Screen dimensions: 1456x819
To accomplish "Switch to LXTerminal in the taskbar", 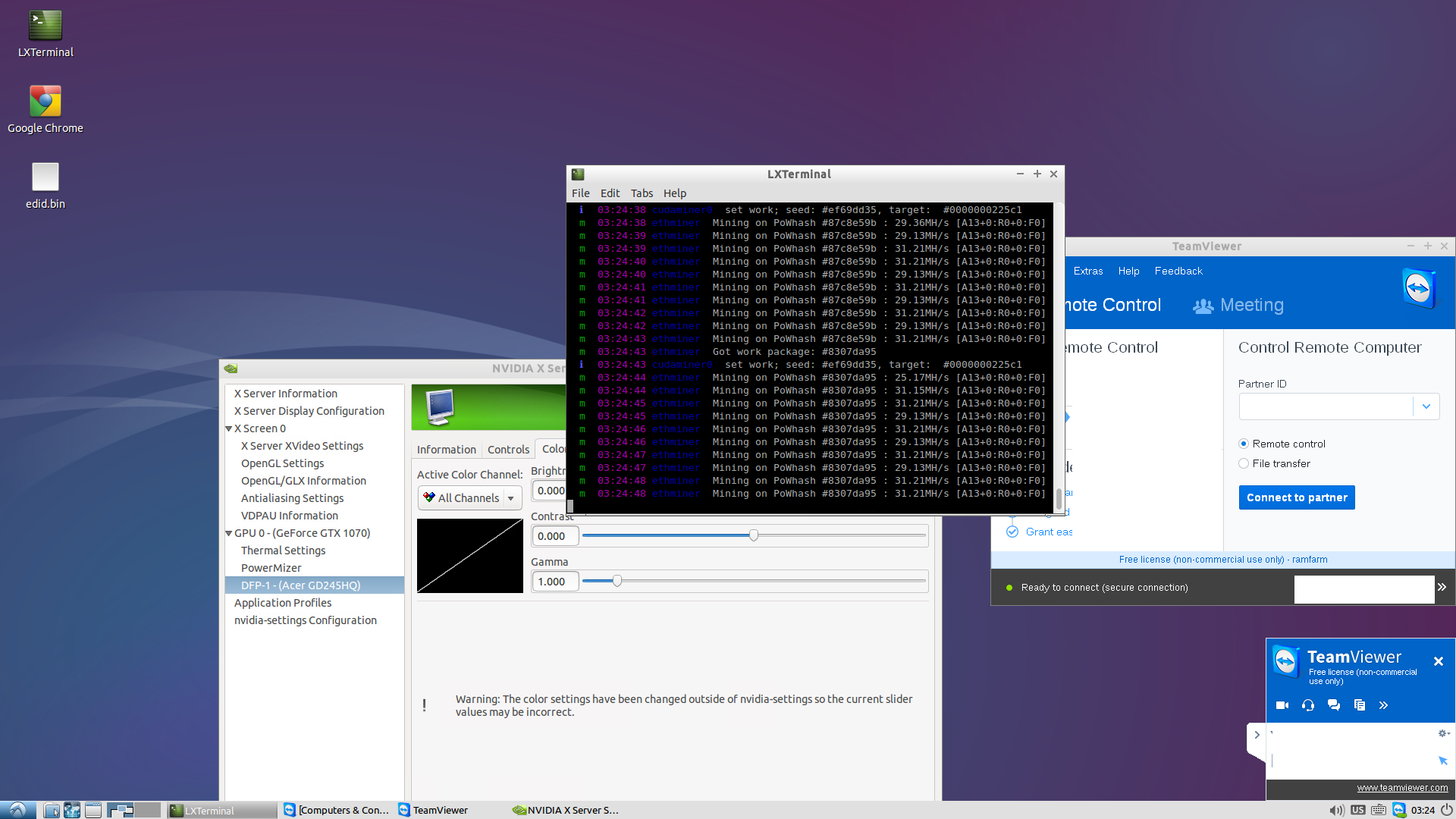I will [221, 810].
